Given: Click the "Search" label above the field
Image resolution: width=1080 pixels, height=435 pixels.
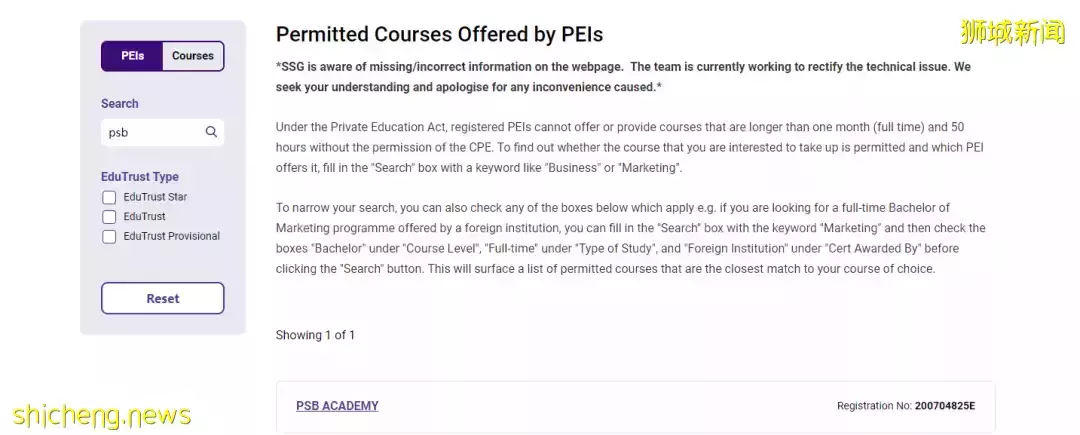Looking at the screenshot, I should pos(120,104).
